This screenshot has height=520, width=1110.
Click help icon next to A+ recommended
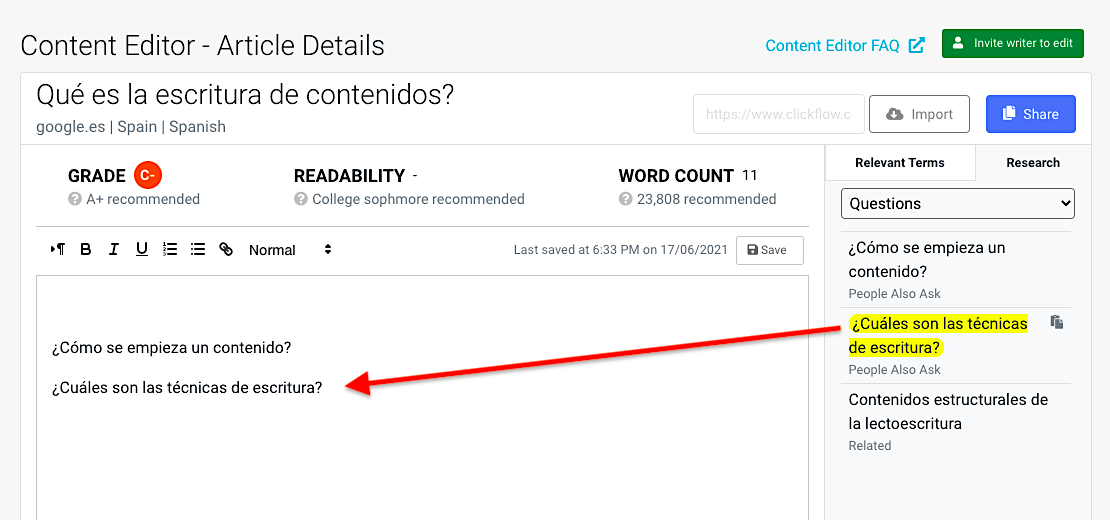(x=75, y=200)
